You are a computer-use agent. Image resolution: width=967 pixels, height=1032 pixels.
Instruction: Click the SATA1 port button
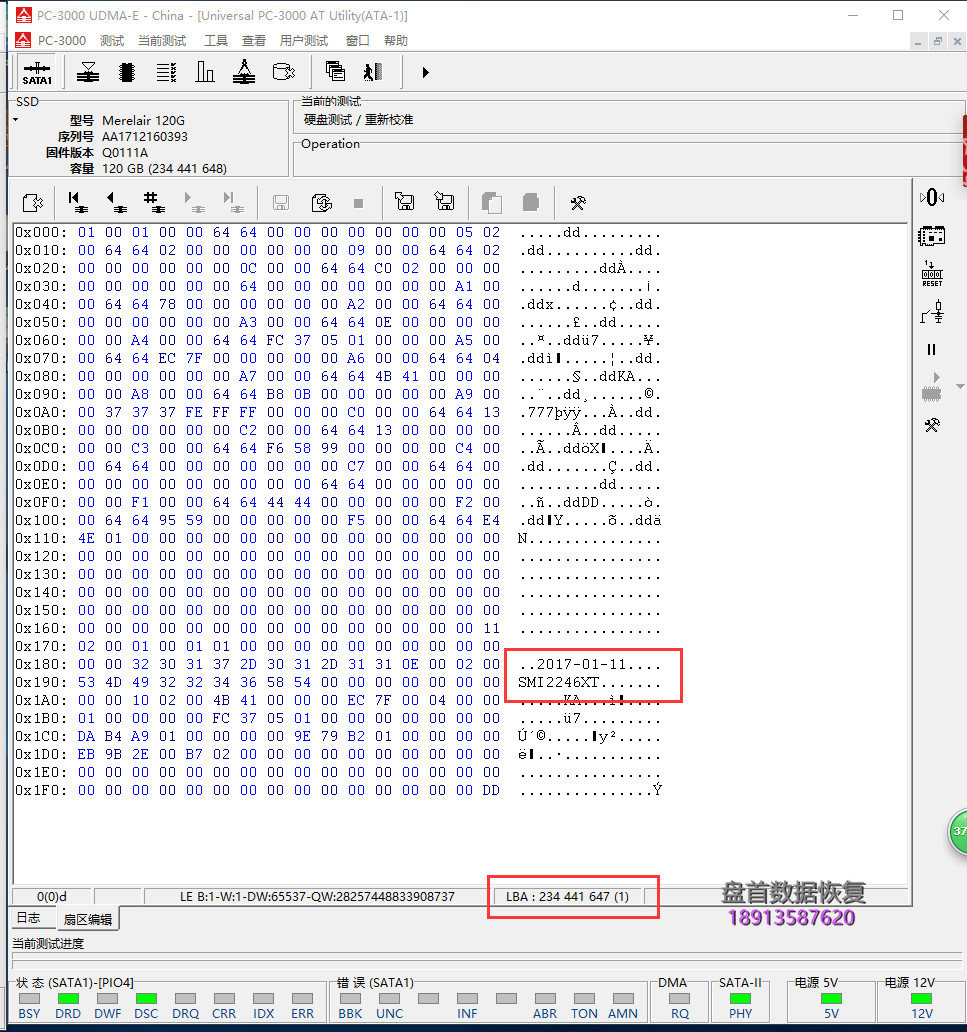click(37, 72)
